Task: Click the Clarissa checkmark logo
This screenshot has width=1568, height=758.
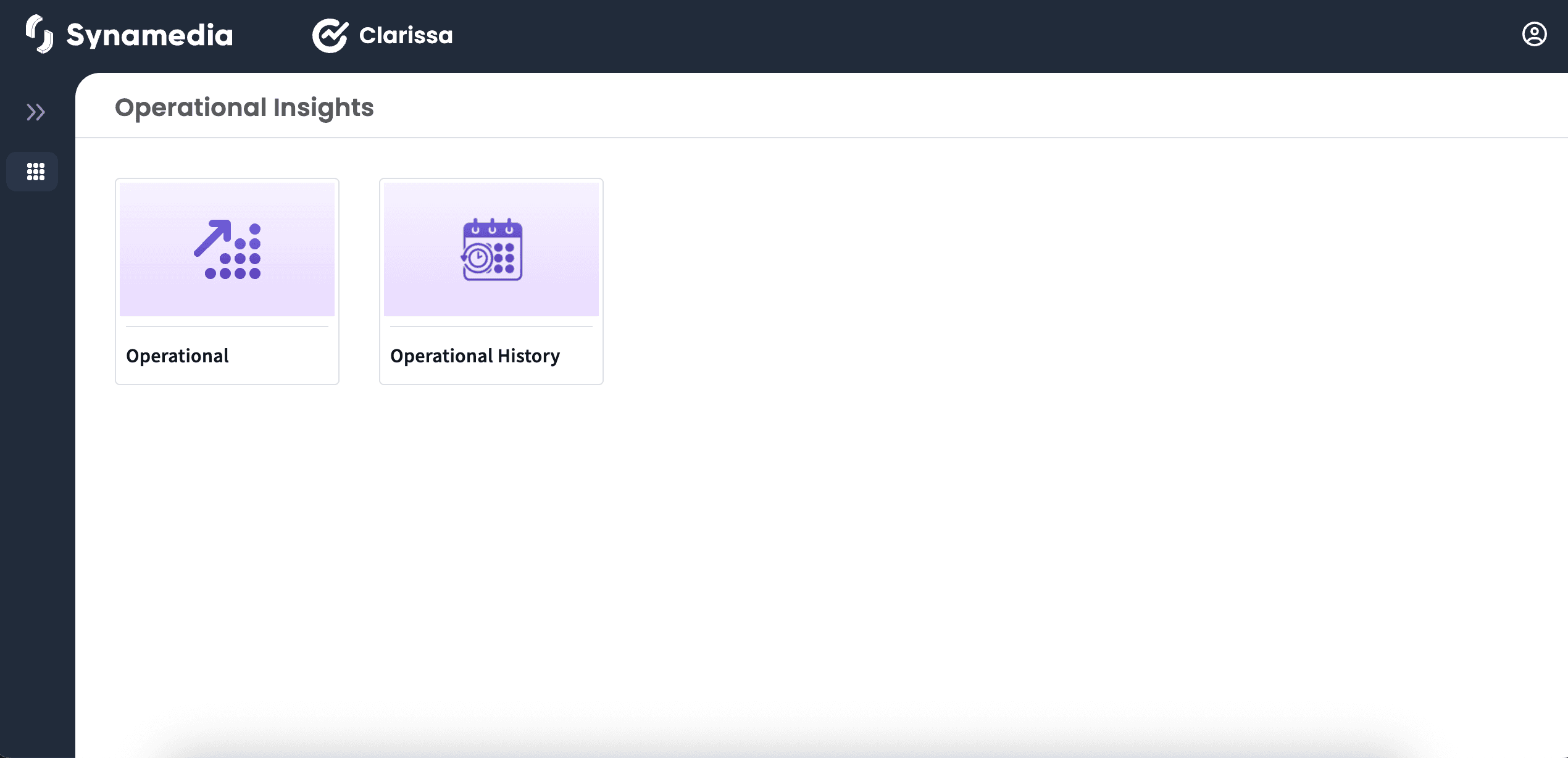Action: click(x=330, y=35)
